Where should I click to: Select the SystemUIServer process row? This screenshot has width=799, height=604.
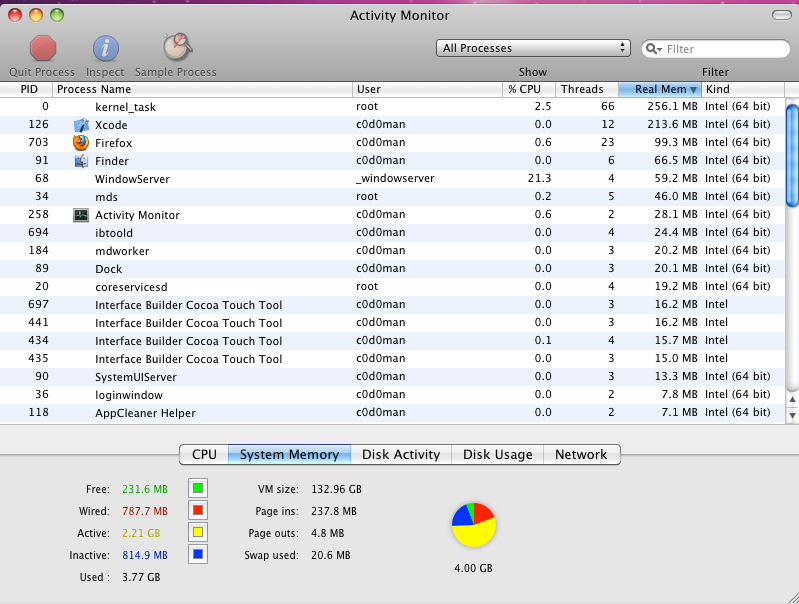coord(392,377)
